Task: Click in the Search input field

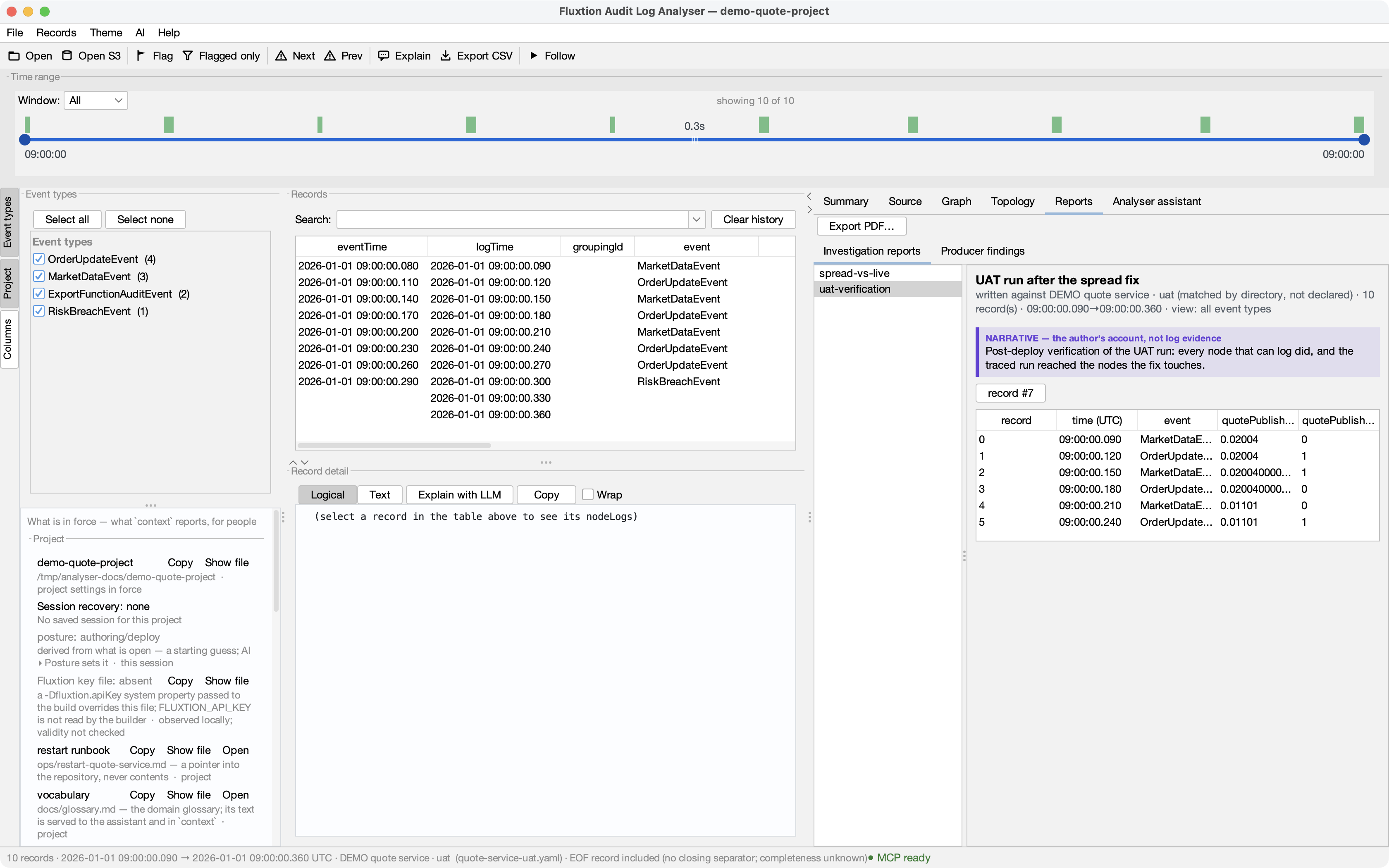Action: (513, 219)
